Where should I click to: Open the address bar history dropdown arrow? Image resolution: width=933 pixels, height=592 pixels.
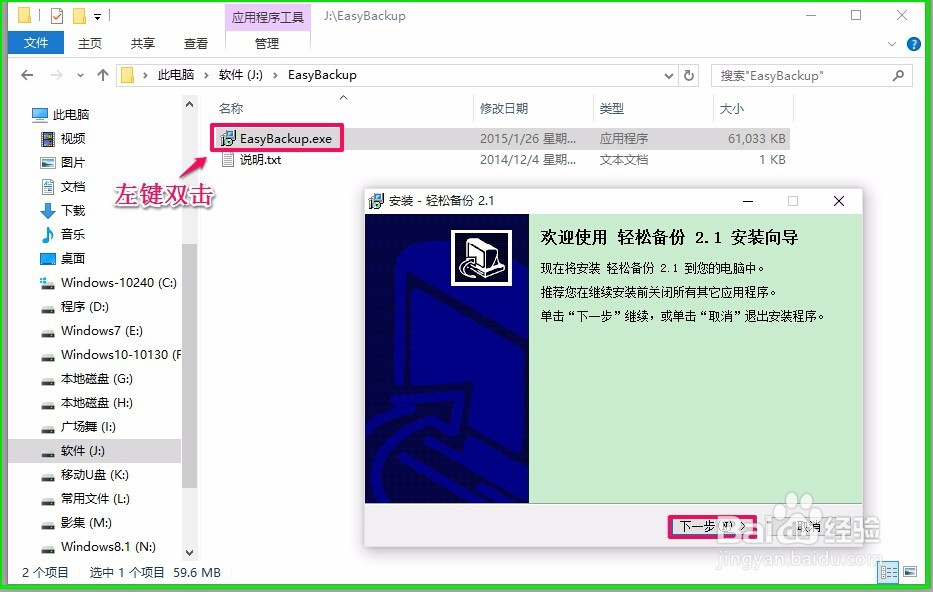pyautogui.click(x=669, y=74)
